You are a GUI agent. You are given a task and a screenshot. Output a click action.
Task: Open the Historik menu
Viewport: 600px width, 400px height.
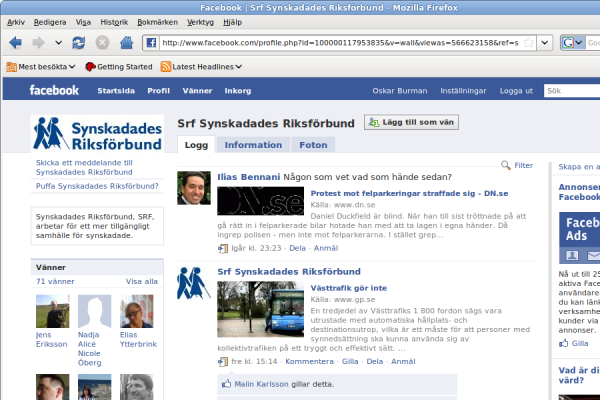(114, 22)
